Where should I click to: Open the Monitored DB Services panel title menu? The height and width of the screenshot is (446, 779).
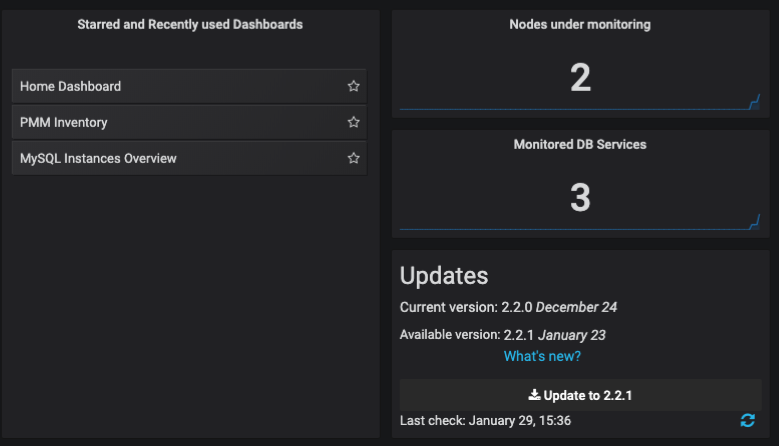(580, 144)
